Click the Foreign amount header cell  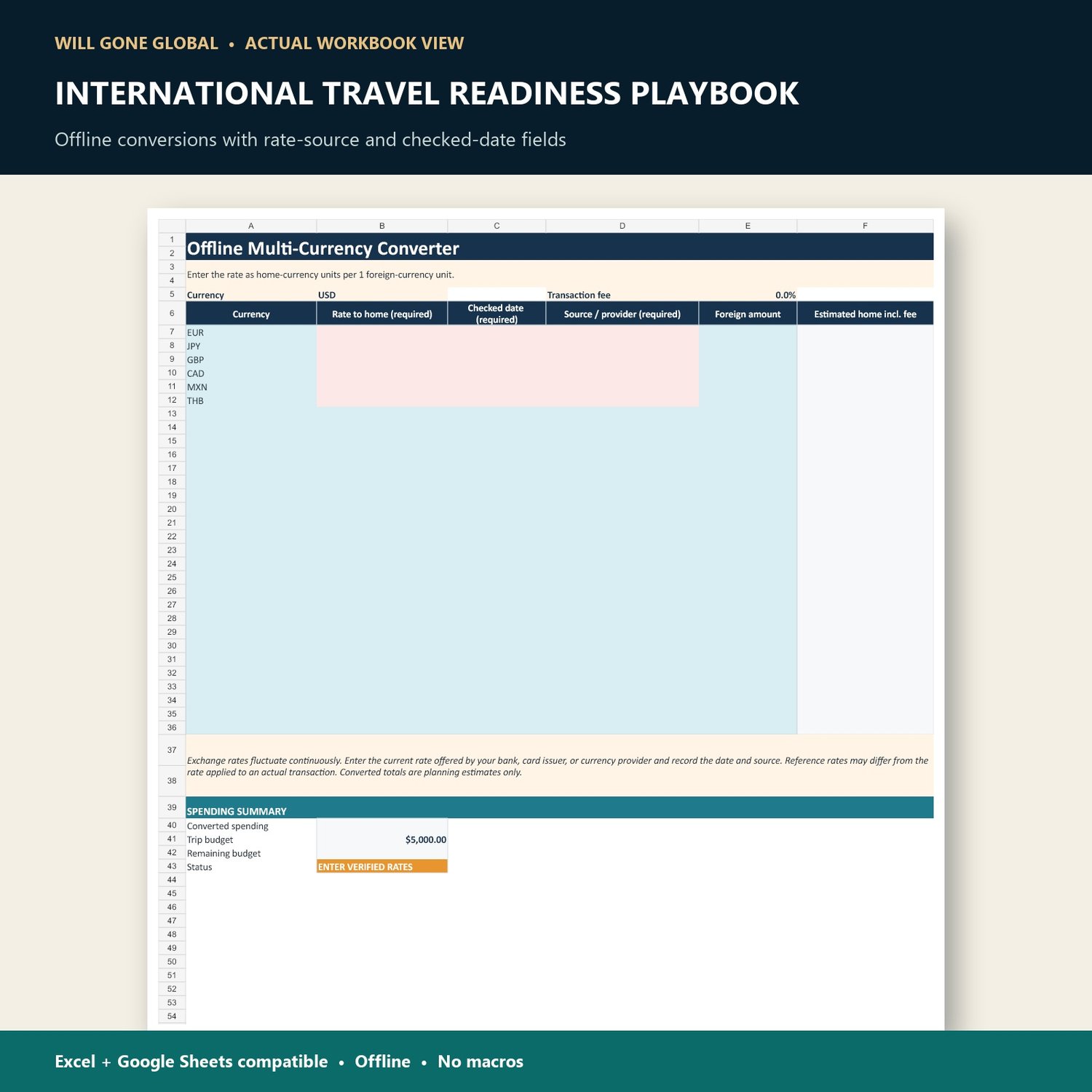(x=748, y=314)
